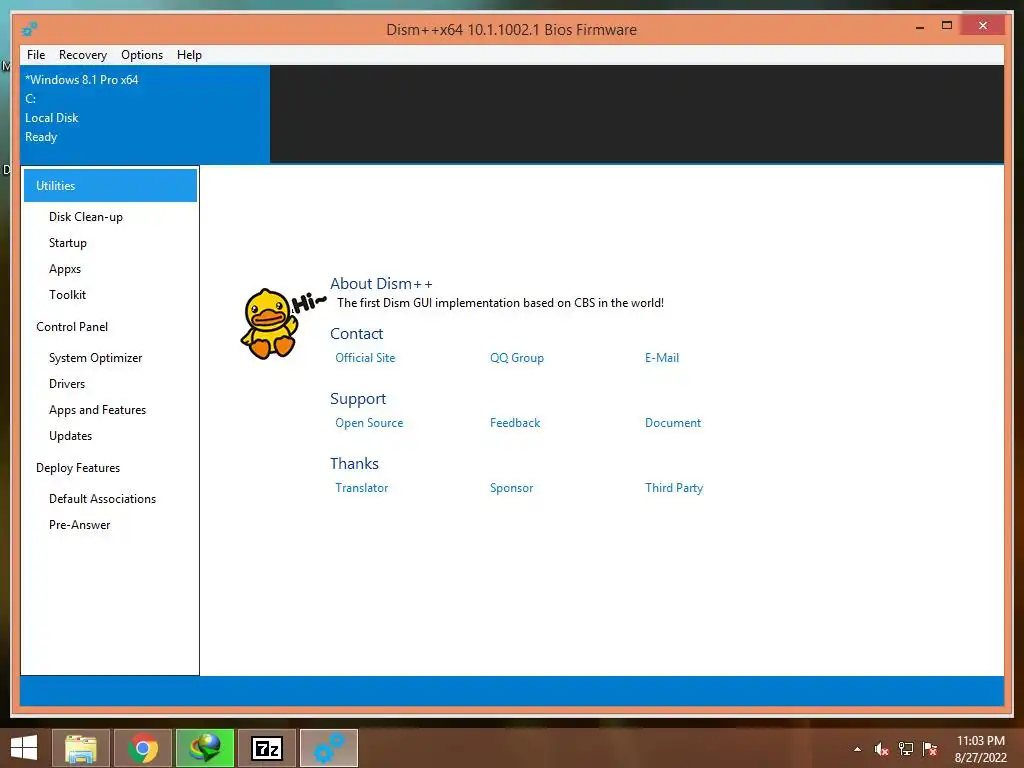Show hidden tray icons arrow
The width and height of the screenshot is (1024, 768).
coord(857,750)
